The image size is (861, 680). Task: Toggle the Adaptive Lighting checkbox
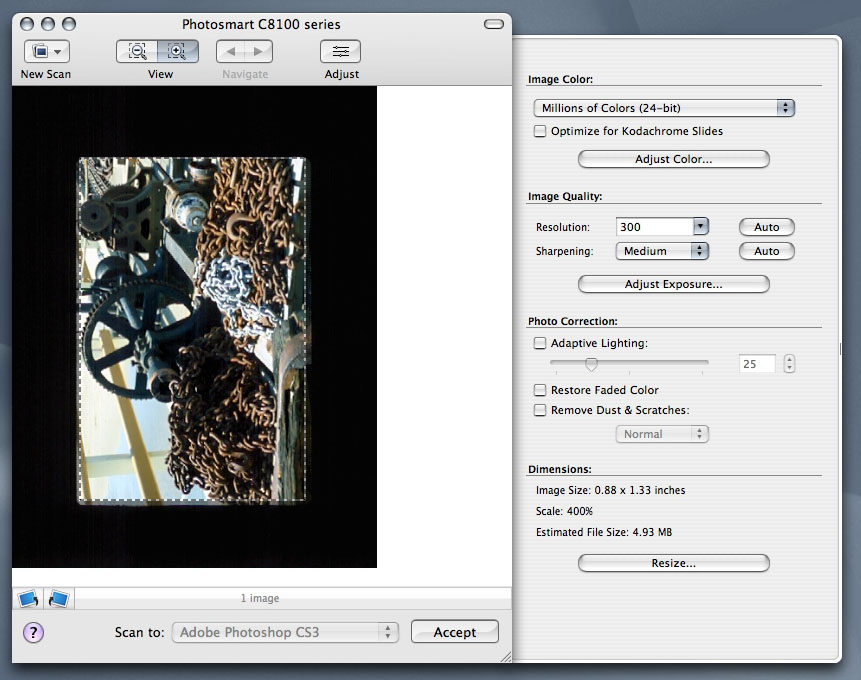(x=540, y=343)
